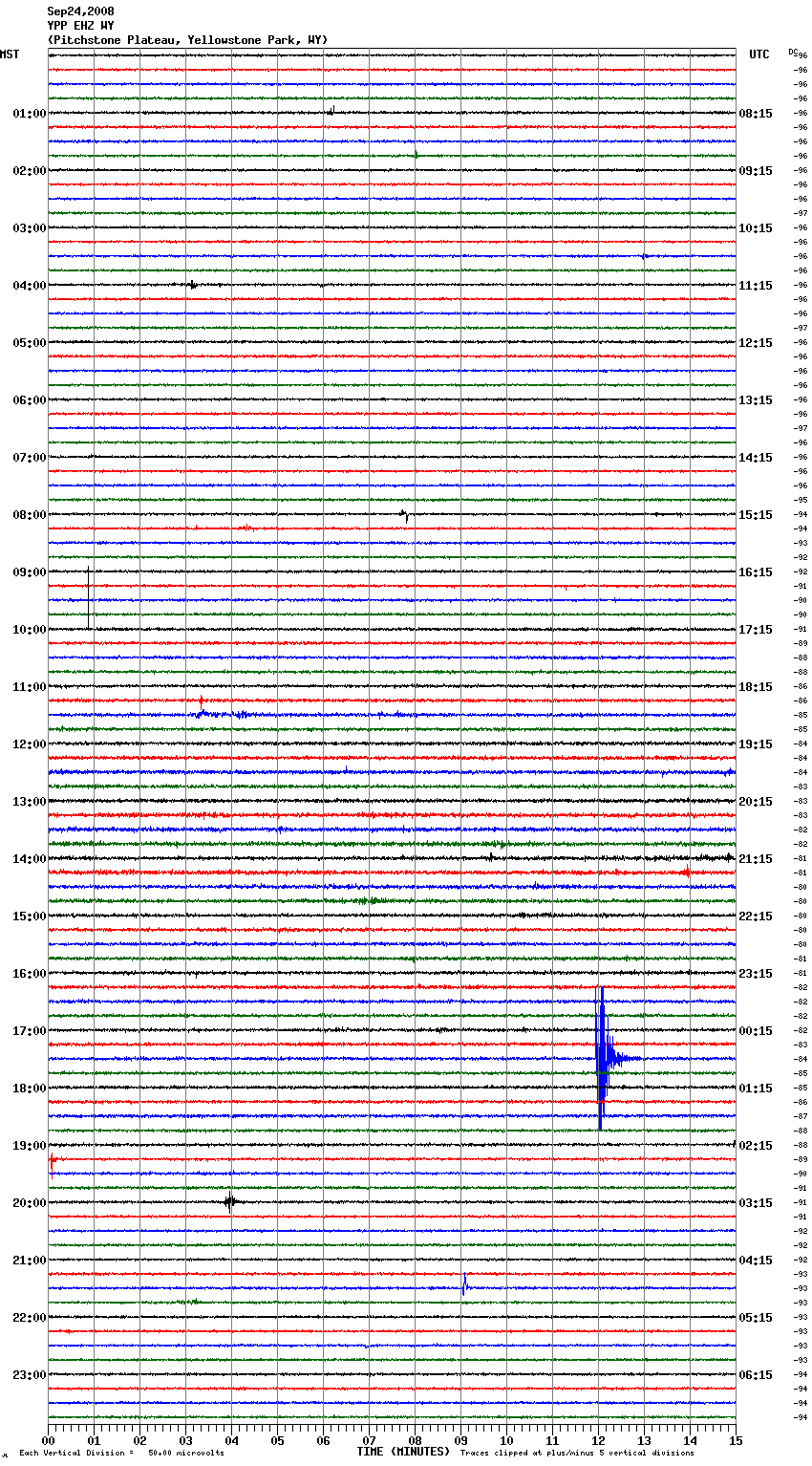This screenshot has height=1466, width=812.
Task: Click the 04:15 UTC row label
Action: (756, 1261)
